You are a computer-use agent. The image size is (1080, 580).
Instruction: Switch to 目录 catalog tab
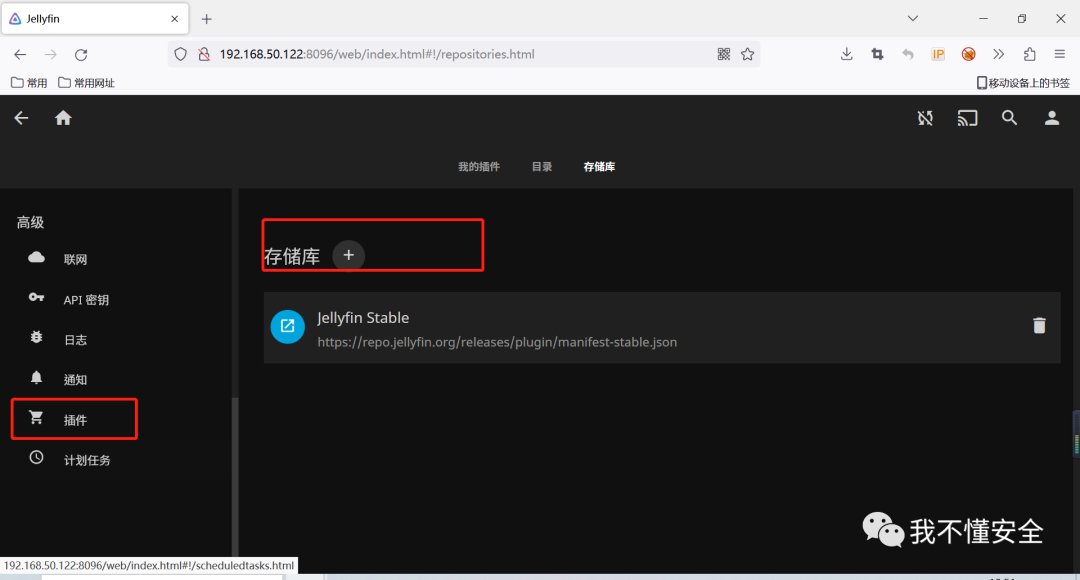[541, 167]
